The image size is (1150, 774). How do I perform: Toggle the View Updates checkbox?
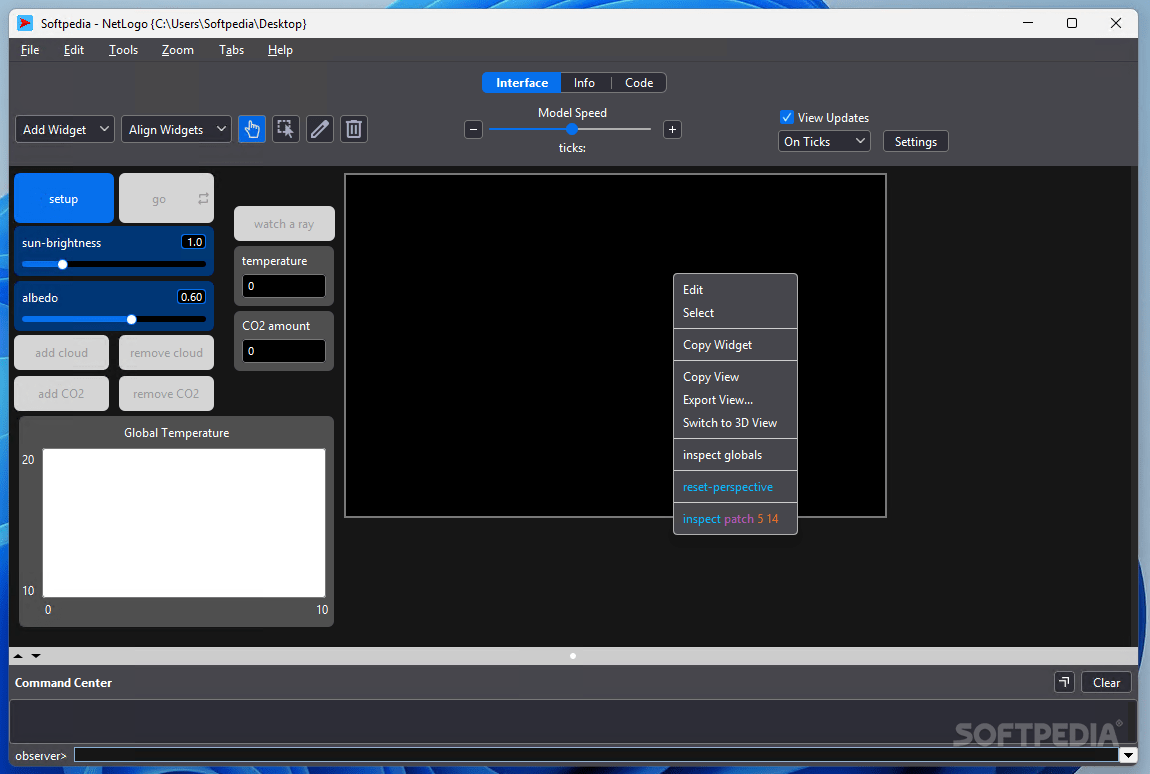pyautogui.click(x=787, y=117)
